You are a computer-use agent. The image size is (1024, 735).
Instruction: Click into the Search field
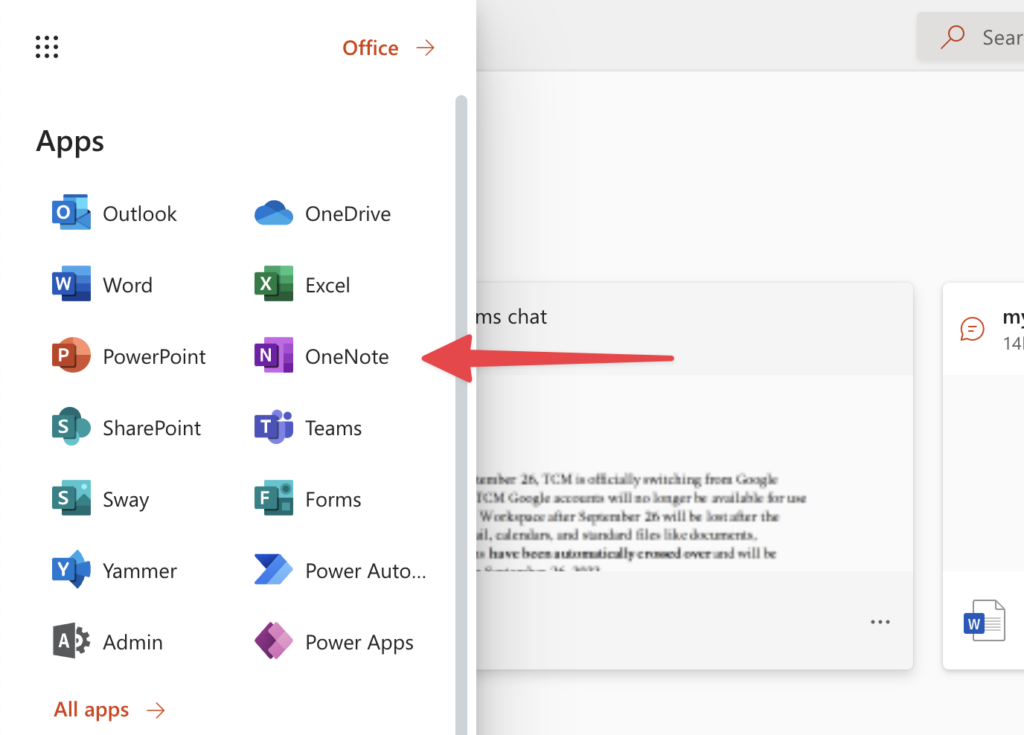coord(970,37)
